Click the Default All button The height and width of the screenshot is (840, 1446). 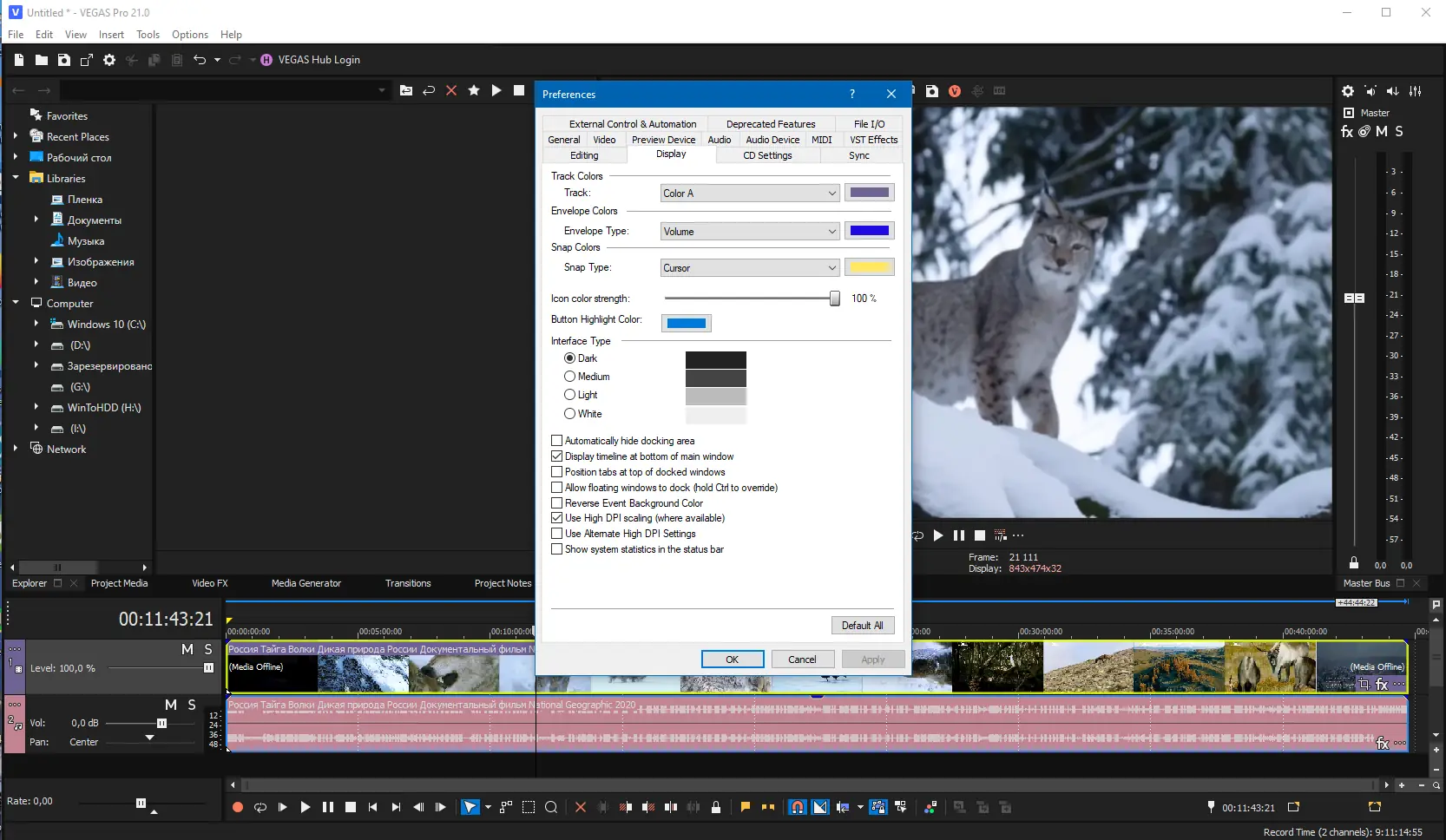(862, 626)
